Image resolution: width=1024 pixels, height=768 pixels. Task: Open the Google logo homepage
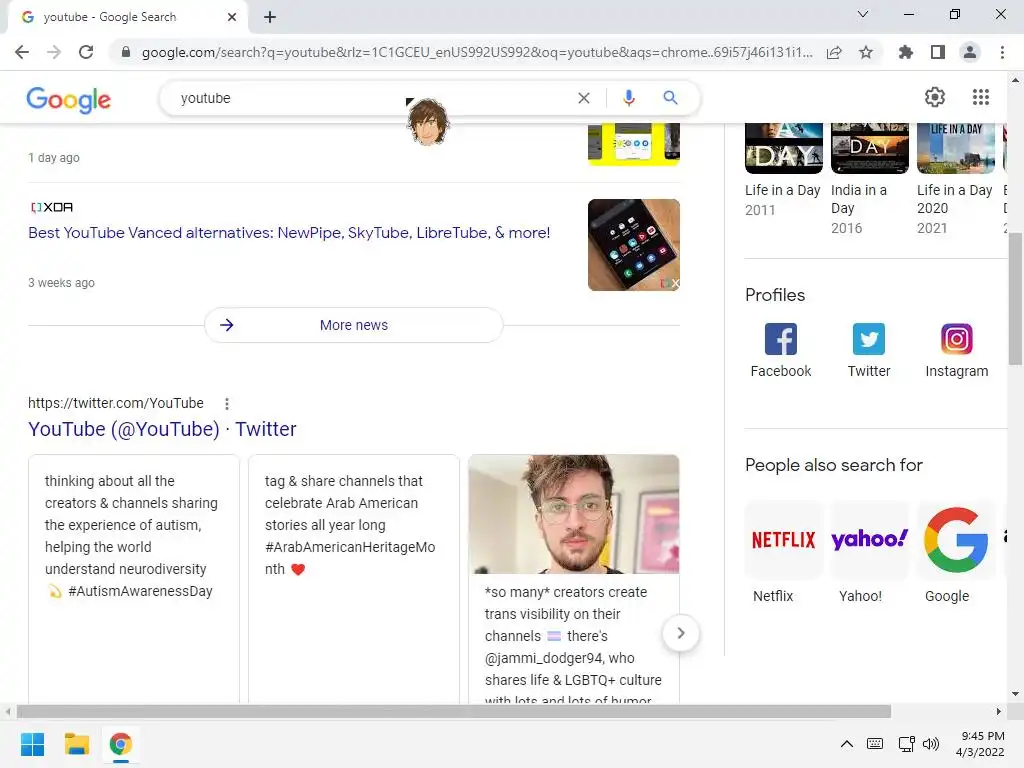(69, 100)
